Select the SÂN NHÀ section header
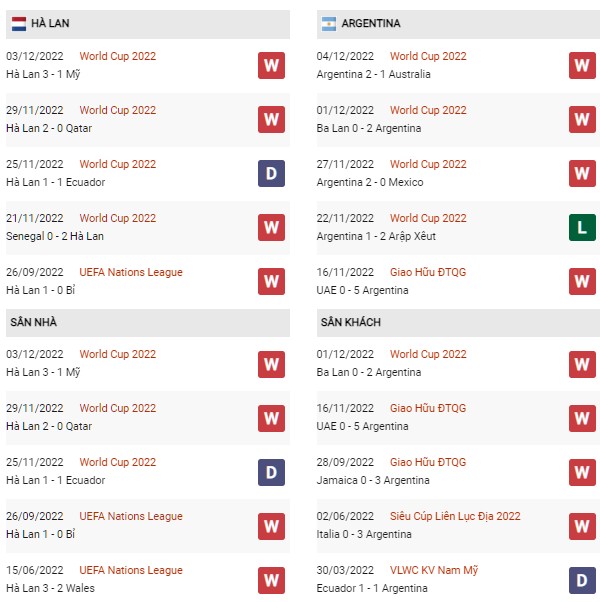 [x=148, y=322]
